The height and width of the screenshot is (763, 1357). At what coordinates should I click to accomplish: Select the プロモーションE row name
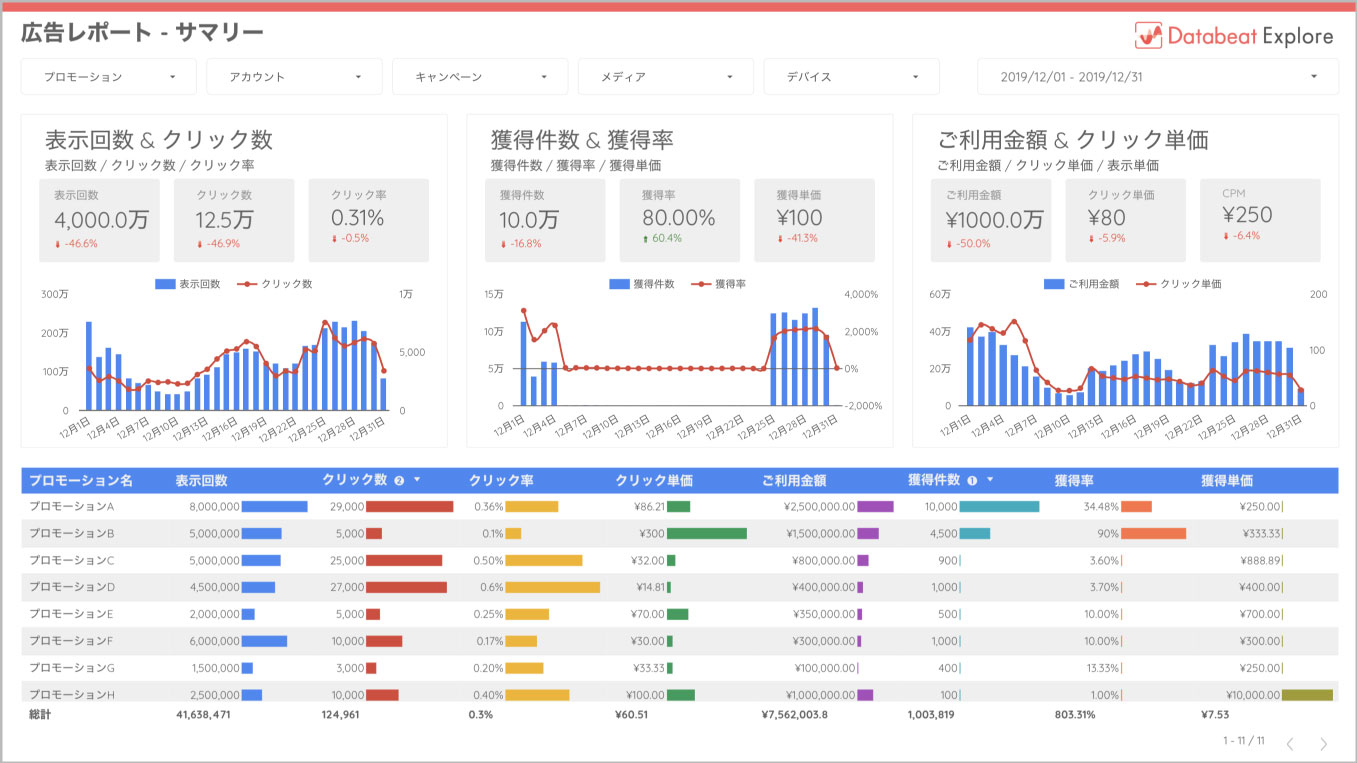72,614
